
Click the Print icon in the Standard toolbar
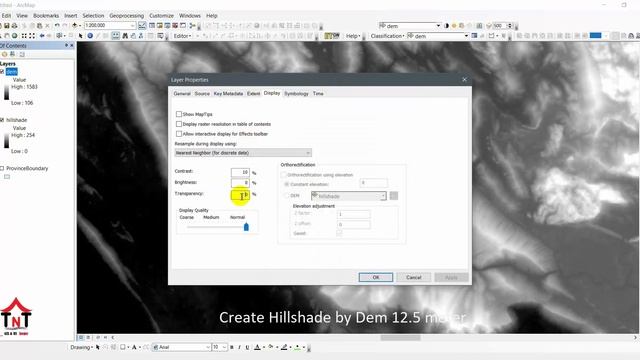(x=15, y=26)
